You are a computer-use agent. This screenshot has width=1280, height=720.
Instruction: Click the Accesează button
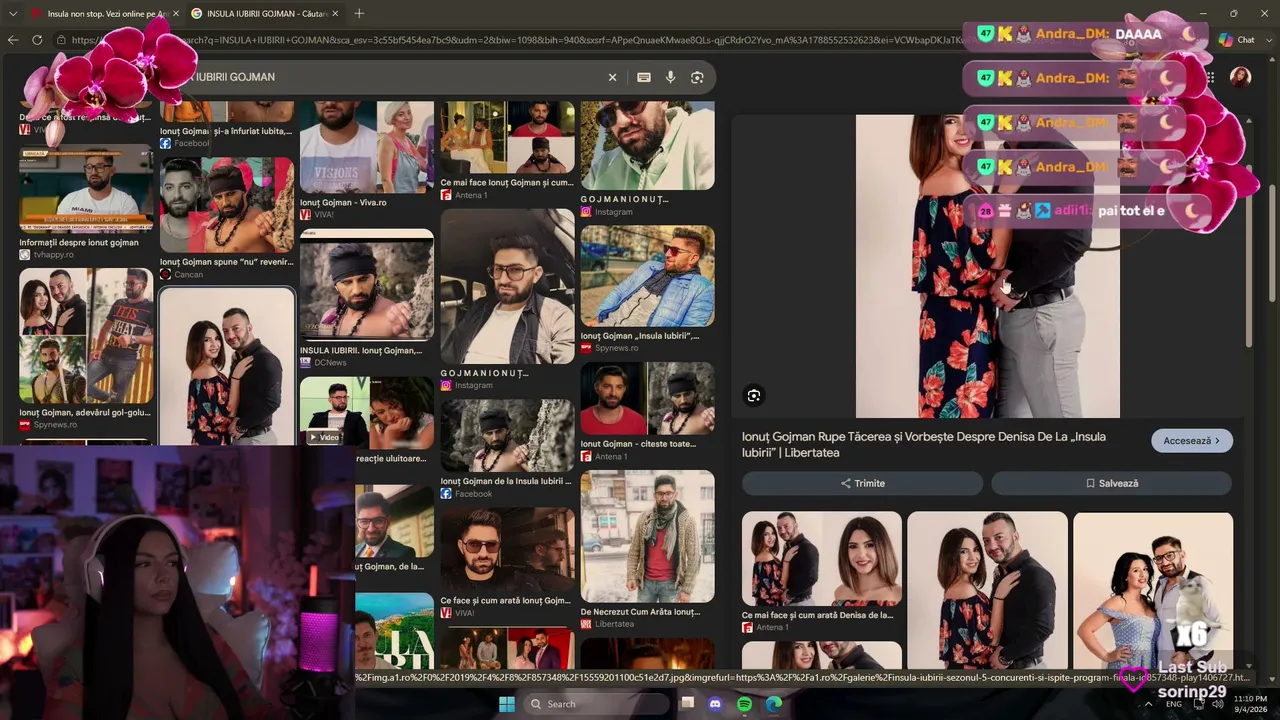click(1192, 440)
